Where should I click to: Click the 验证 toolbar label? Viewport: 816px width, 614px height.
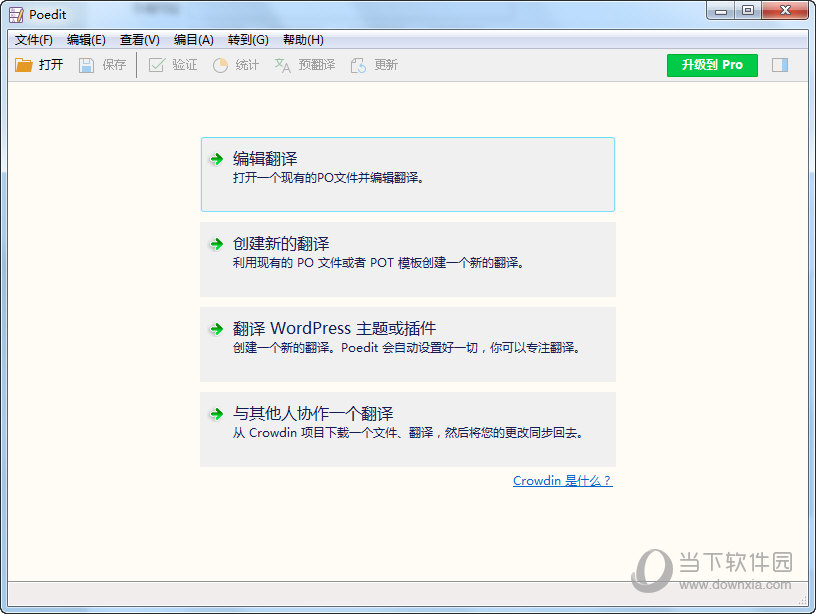185,65
